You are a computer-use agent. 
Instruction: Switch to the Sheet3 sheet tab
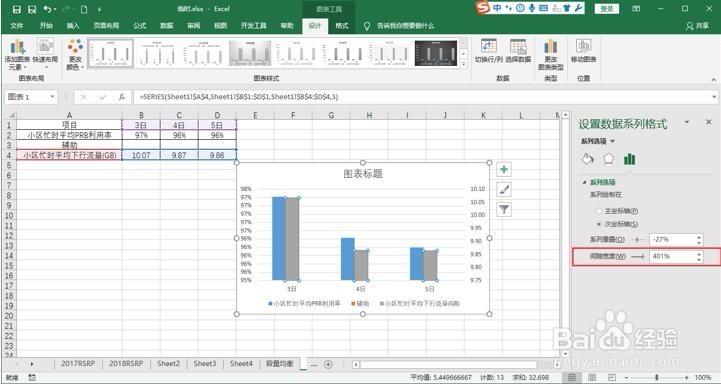[x=205, y=364]
